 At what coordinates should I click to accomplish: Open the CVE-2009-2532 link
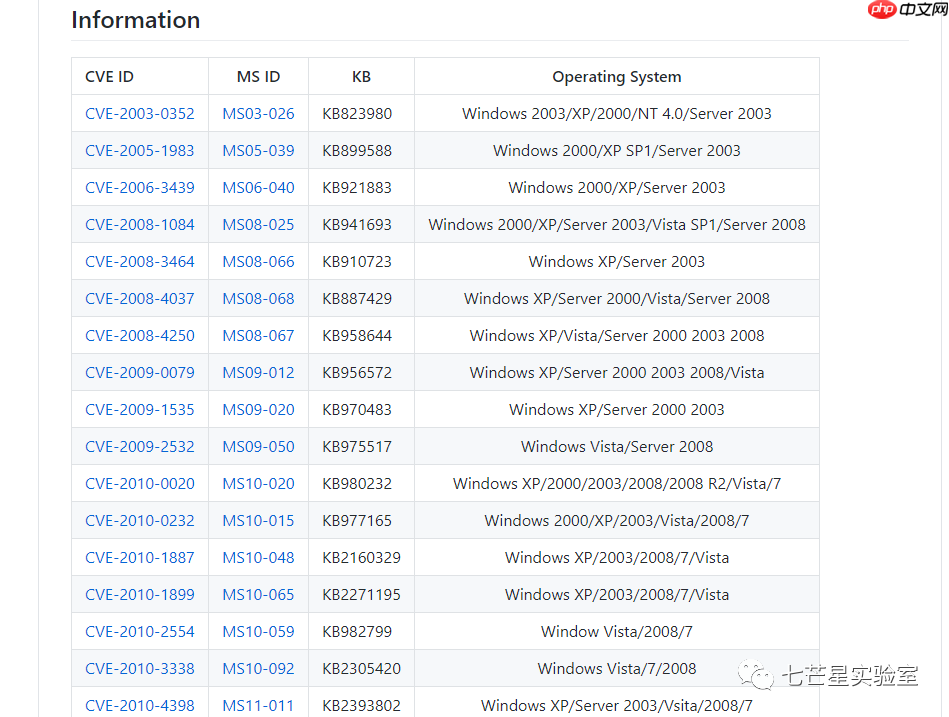click(140, 447)
